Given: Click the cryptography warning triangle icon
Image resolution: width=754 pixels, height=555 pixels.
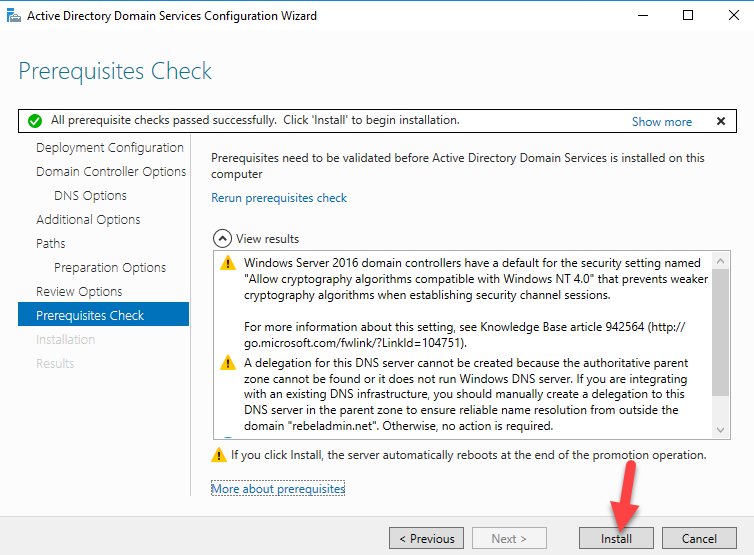Looking at the screenshot, I should point(227,263).
